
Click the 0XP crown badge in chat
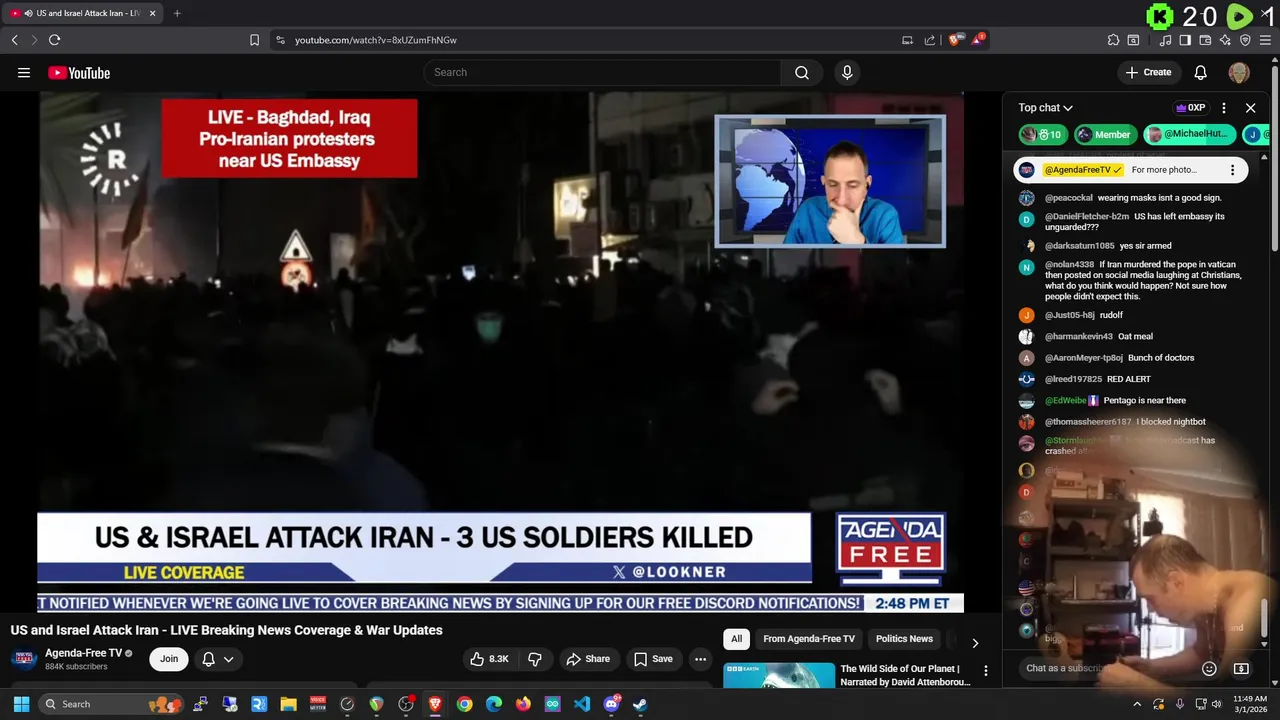click(x=1190, y=108)
